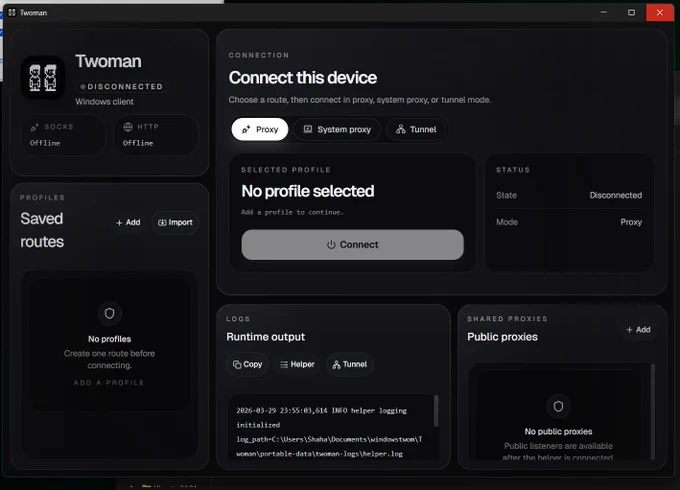Screen dimensions: 680x490
Task: Select the Proxy connection mode tab
Action: point(260,129)
